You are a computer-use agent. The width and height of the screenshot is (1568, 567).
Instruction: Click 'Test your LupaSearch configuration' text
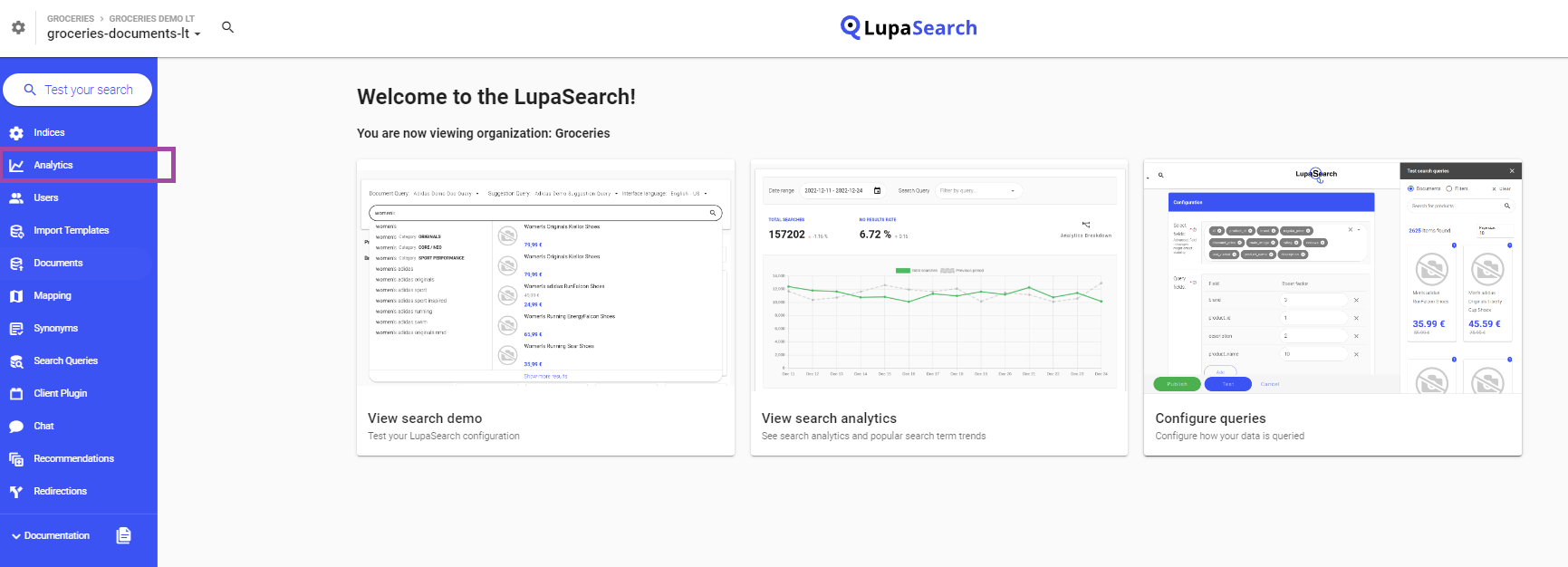(444, 436)
